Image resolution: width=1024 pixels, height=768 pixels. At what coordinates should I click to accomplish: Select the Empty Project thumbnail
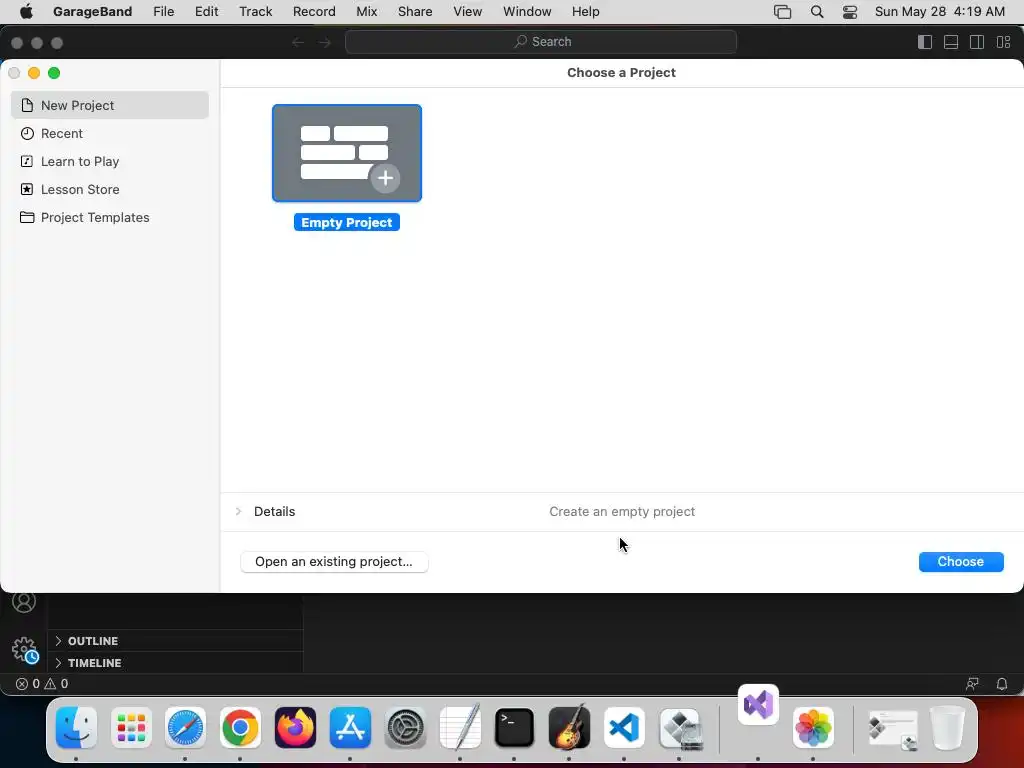[347, 153]
